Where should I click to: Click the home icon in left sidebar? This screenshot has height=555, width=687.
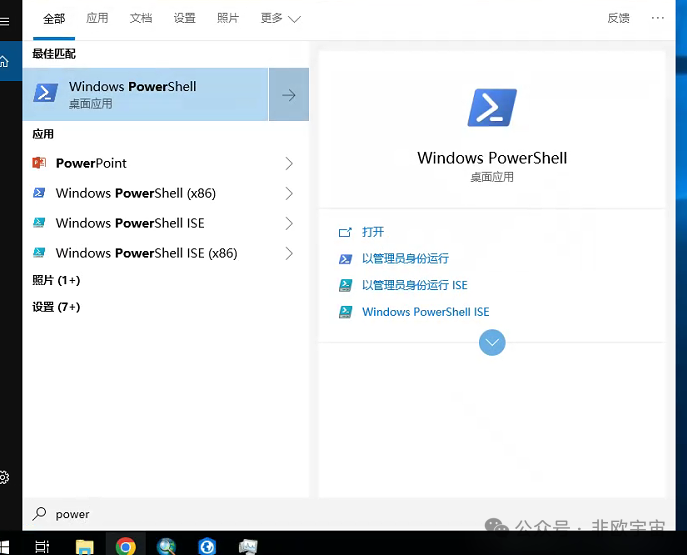click(x=4, y=61)
